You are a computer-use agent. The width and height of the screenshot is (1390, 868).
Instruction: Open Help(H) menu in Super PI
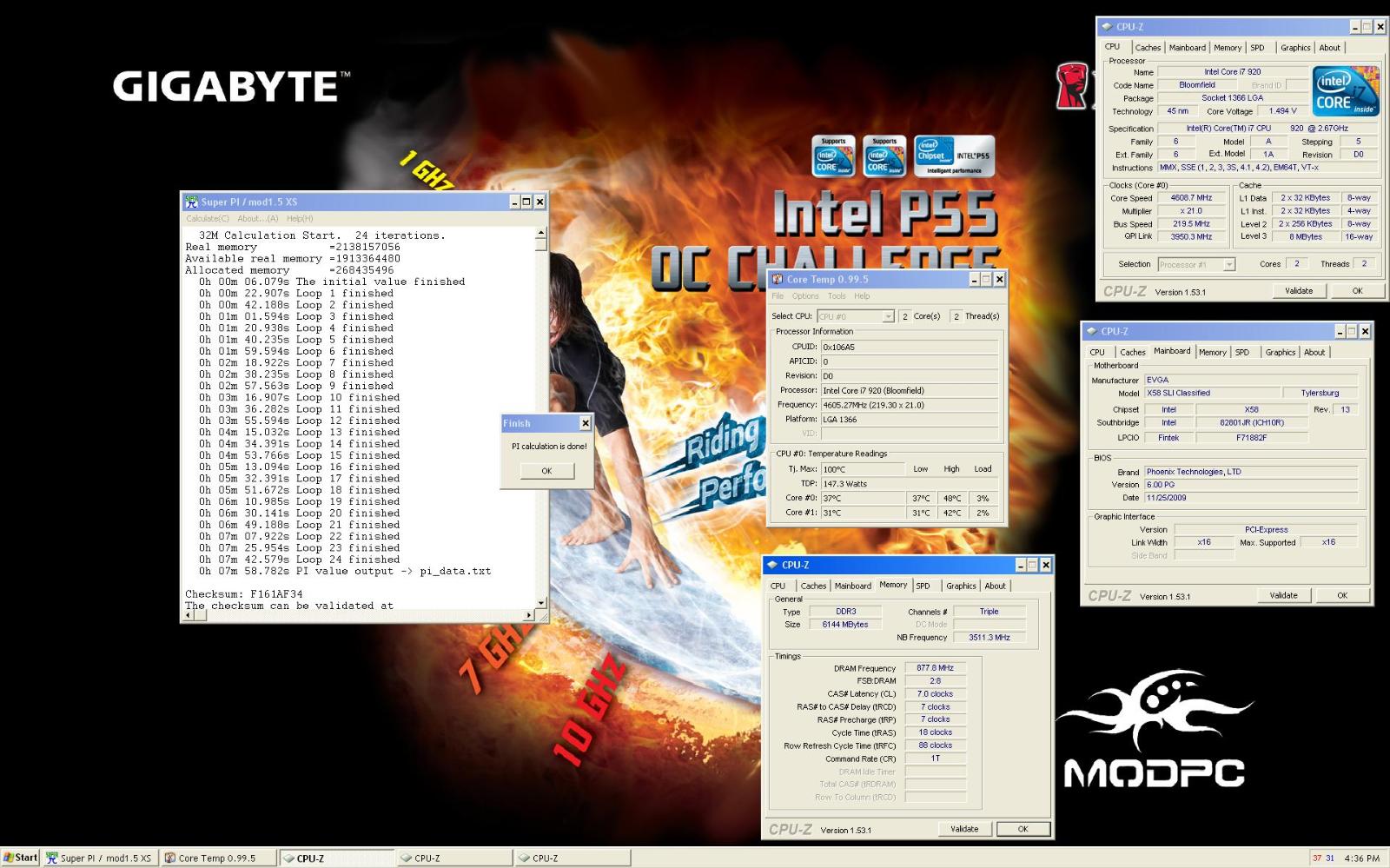click(x=300, y=219)
